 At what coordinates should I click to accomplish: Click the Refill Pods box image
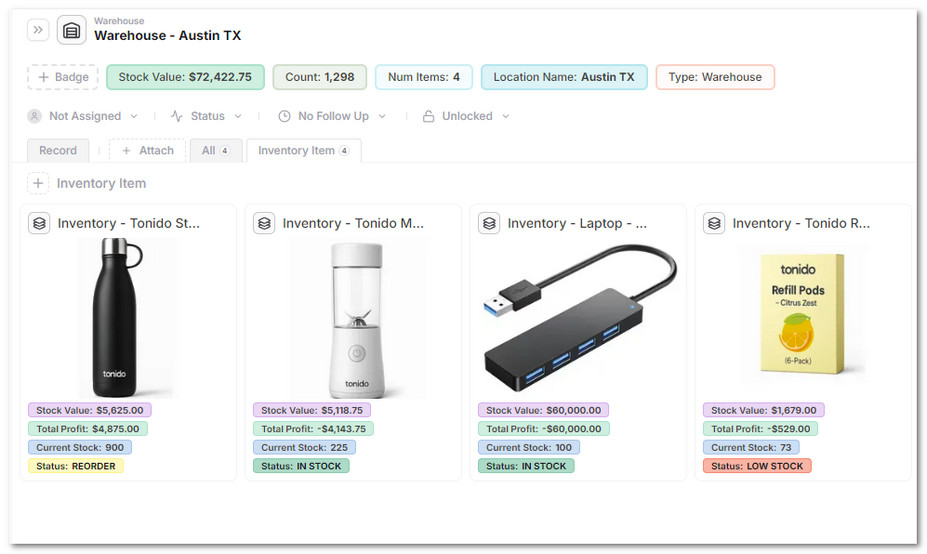[802, 313]
